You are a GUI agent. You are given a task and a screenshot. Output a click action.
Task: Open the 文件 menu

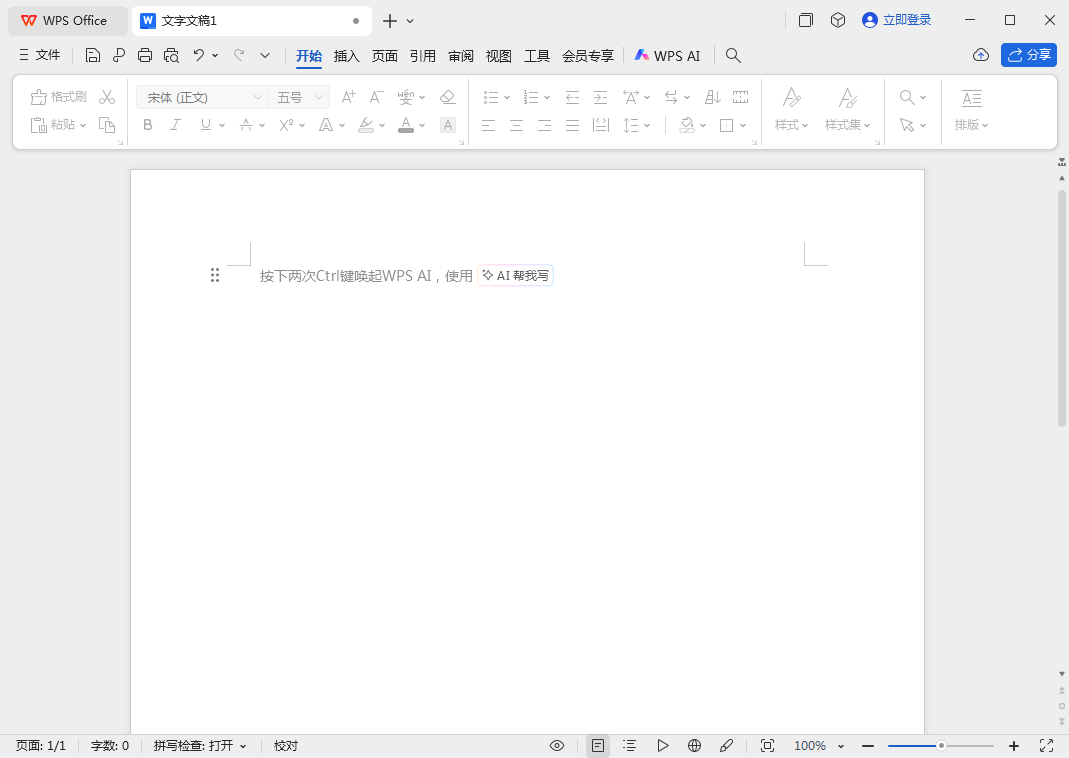point(40,56)
